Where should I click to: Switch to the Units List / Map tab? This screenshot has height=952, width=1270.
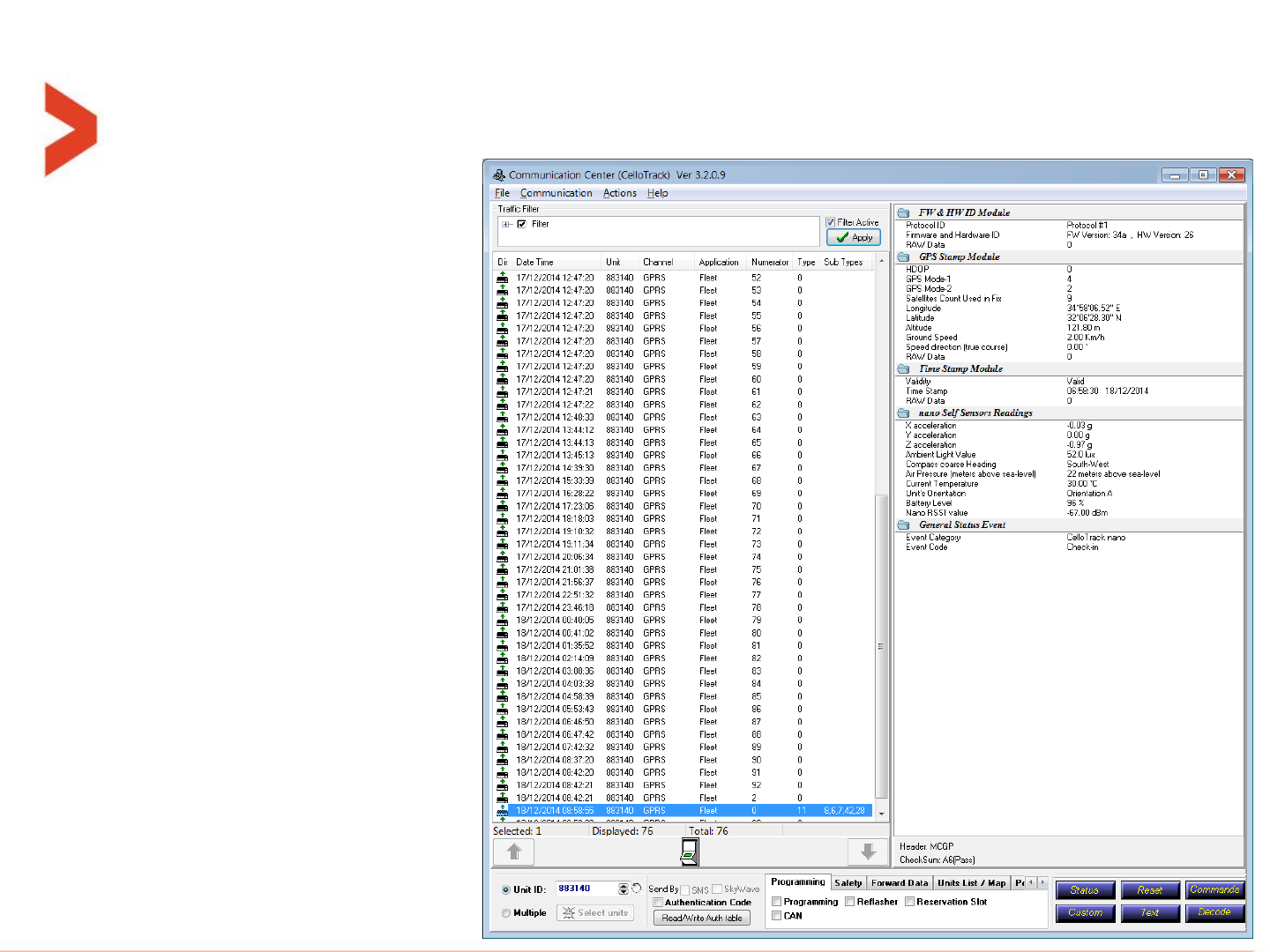coord(972,883)
